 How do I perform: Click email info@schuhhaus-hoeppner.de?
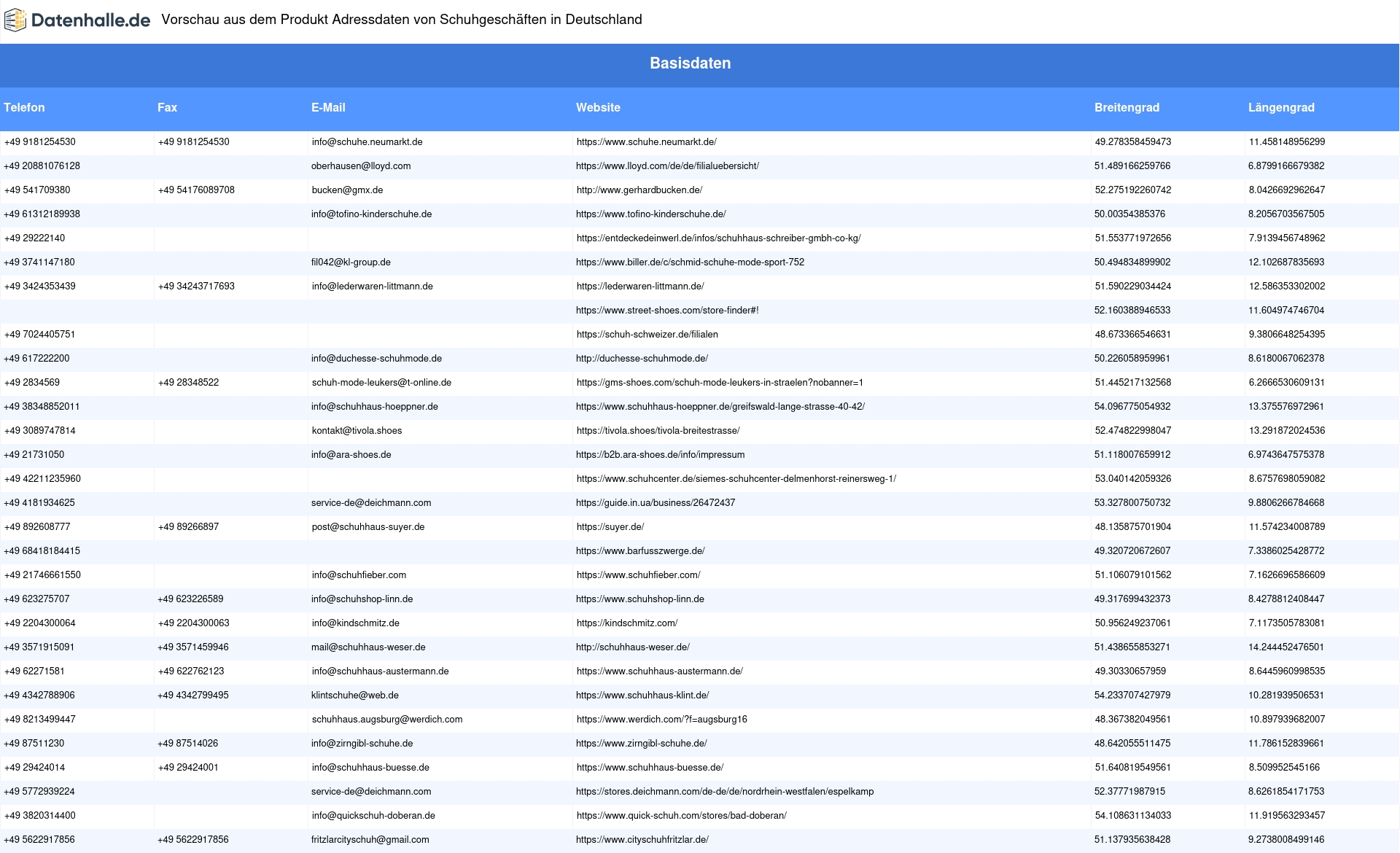[375, 407]
